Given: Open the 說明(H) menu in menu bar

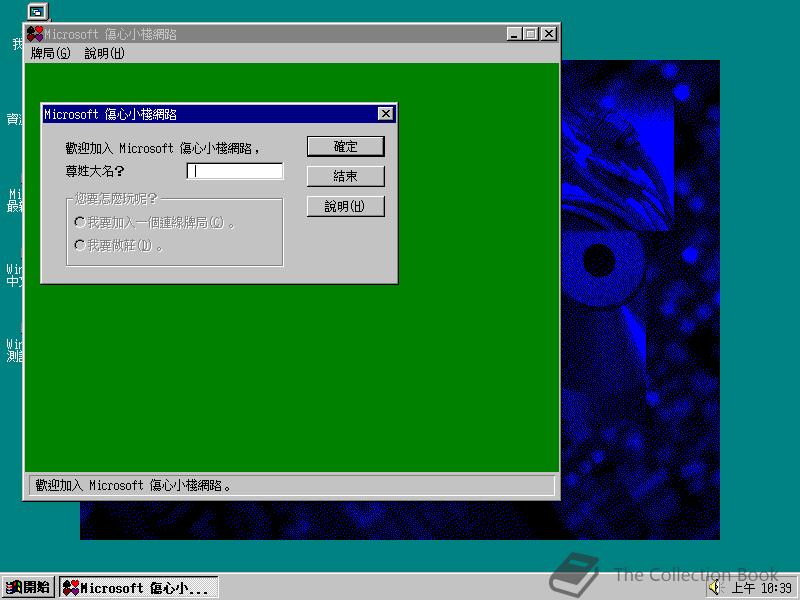Looking at the screenshot, I should pos(104,53).
